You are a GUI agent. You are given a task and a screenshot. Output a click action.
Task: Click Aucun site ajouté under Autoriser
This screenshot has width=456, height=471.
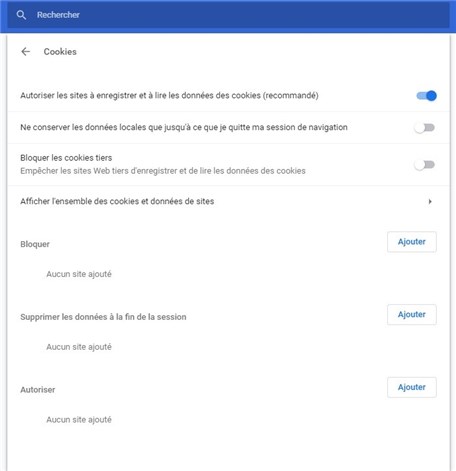[x=79, y=419]
